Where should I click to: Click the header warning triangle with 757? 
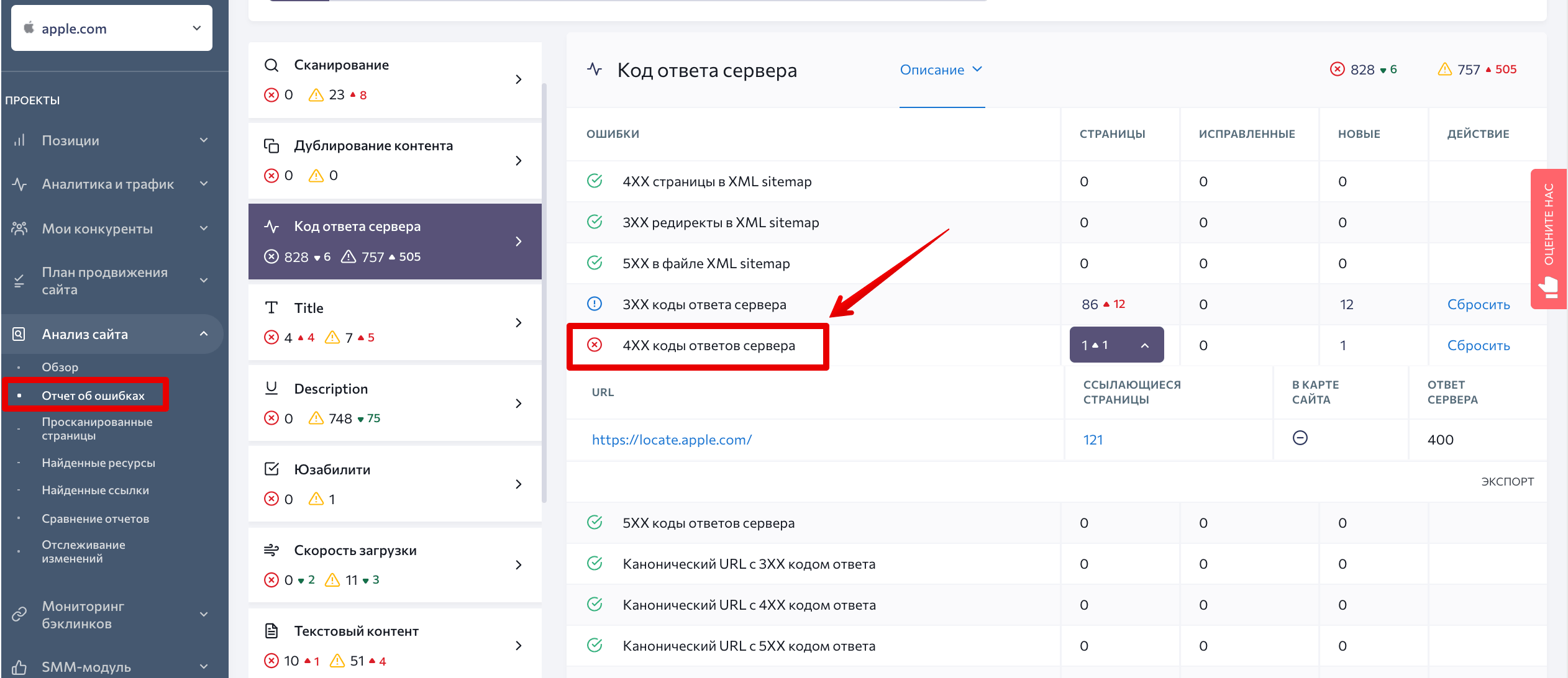(1445, 69)
